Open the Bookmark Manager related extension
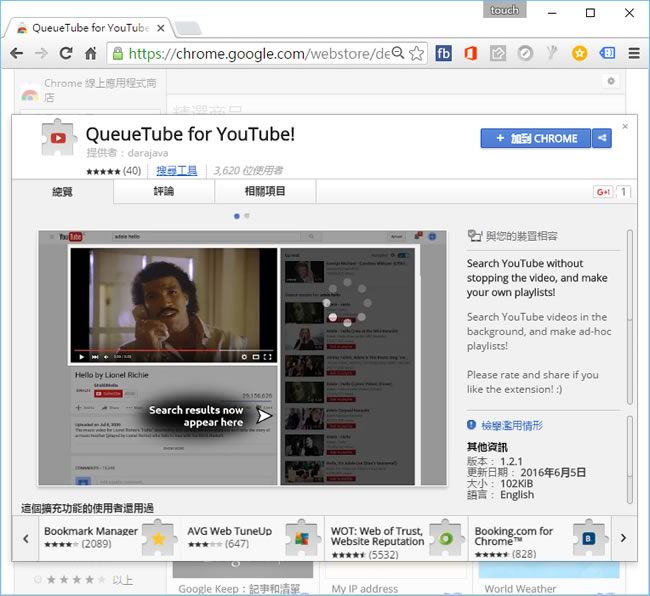The image size is (650, 596). (x=110, y=538)
